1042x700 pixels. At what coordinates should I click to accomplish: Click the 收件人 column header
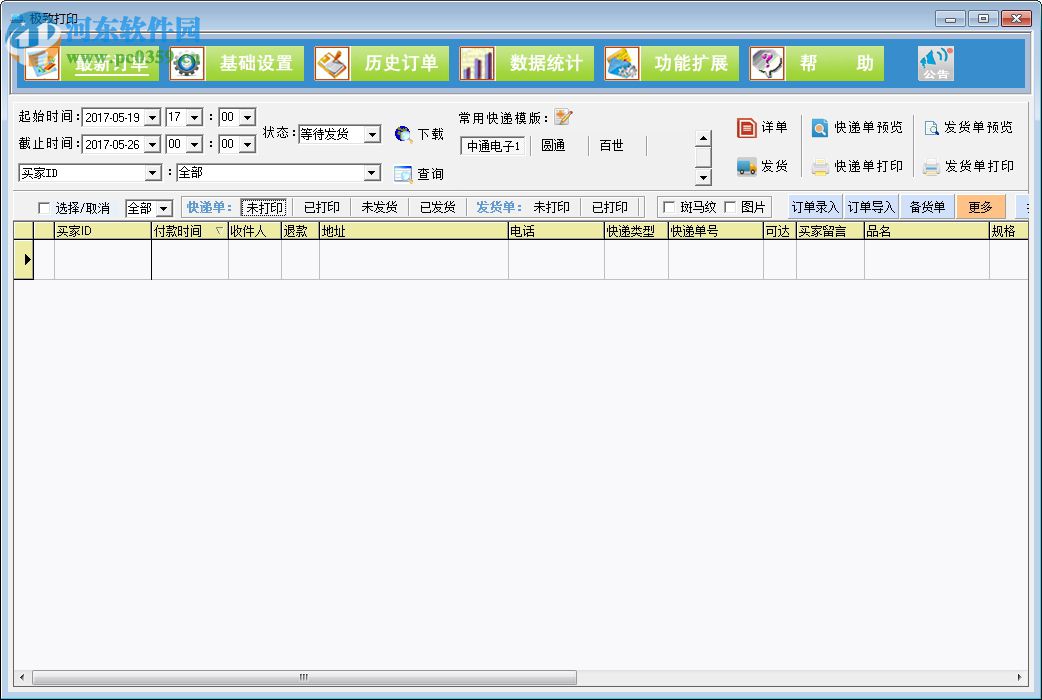[x=255, y=231]
